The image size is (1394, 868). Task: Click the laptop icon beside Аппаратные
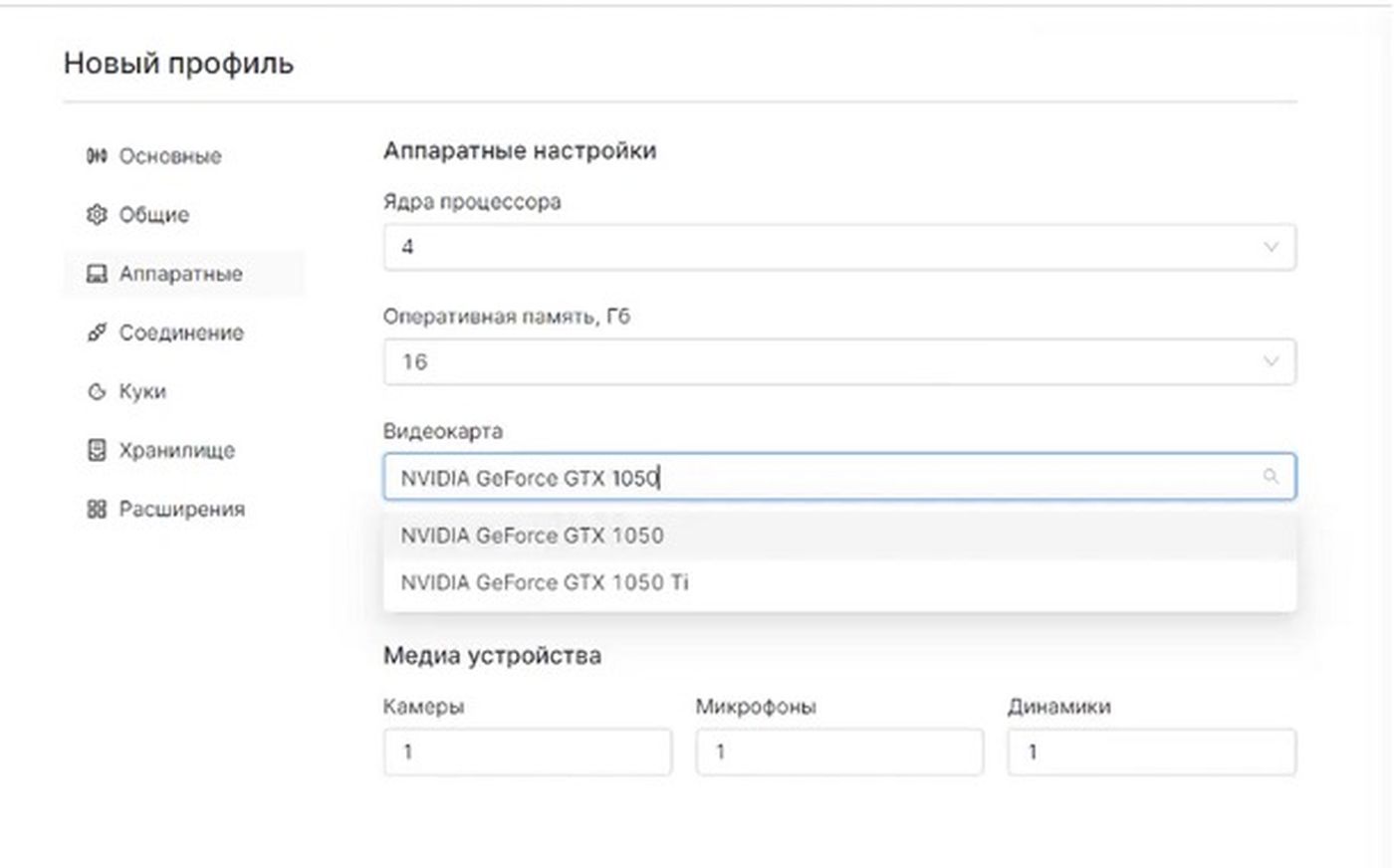click(x=97, y=274)
